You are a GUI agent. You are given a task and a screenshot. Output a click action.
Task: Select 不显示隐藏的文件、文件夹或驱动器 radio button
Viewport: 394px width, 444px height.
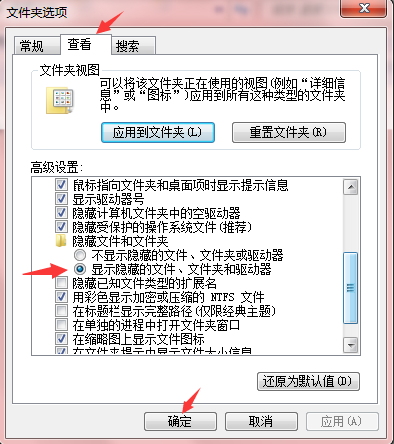[80, 255]
